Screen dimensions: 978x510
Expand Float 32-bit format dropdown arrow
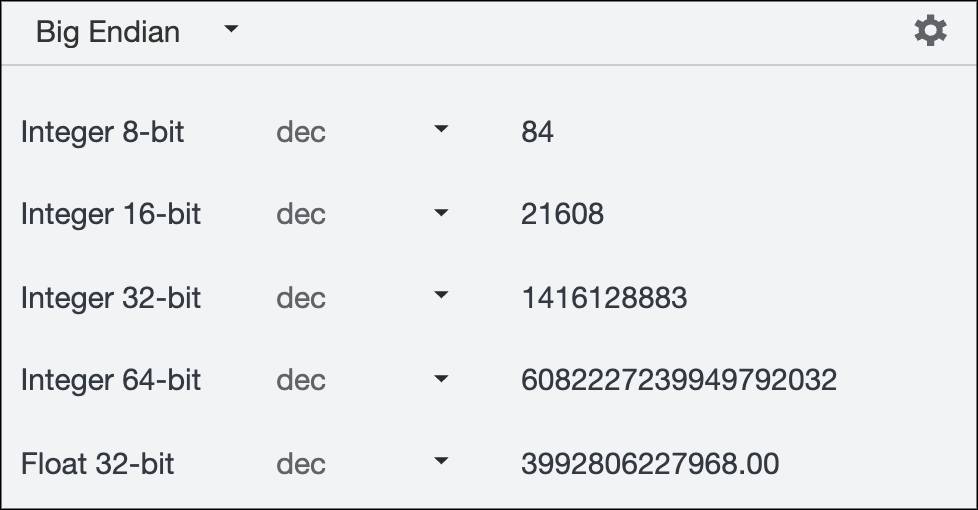[x=440, y=462]
